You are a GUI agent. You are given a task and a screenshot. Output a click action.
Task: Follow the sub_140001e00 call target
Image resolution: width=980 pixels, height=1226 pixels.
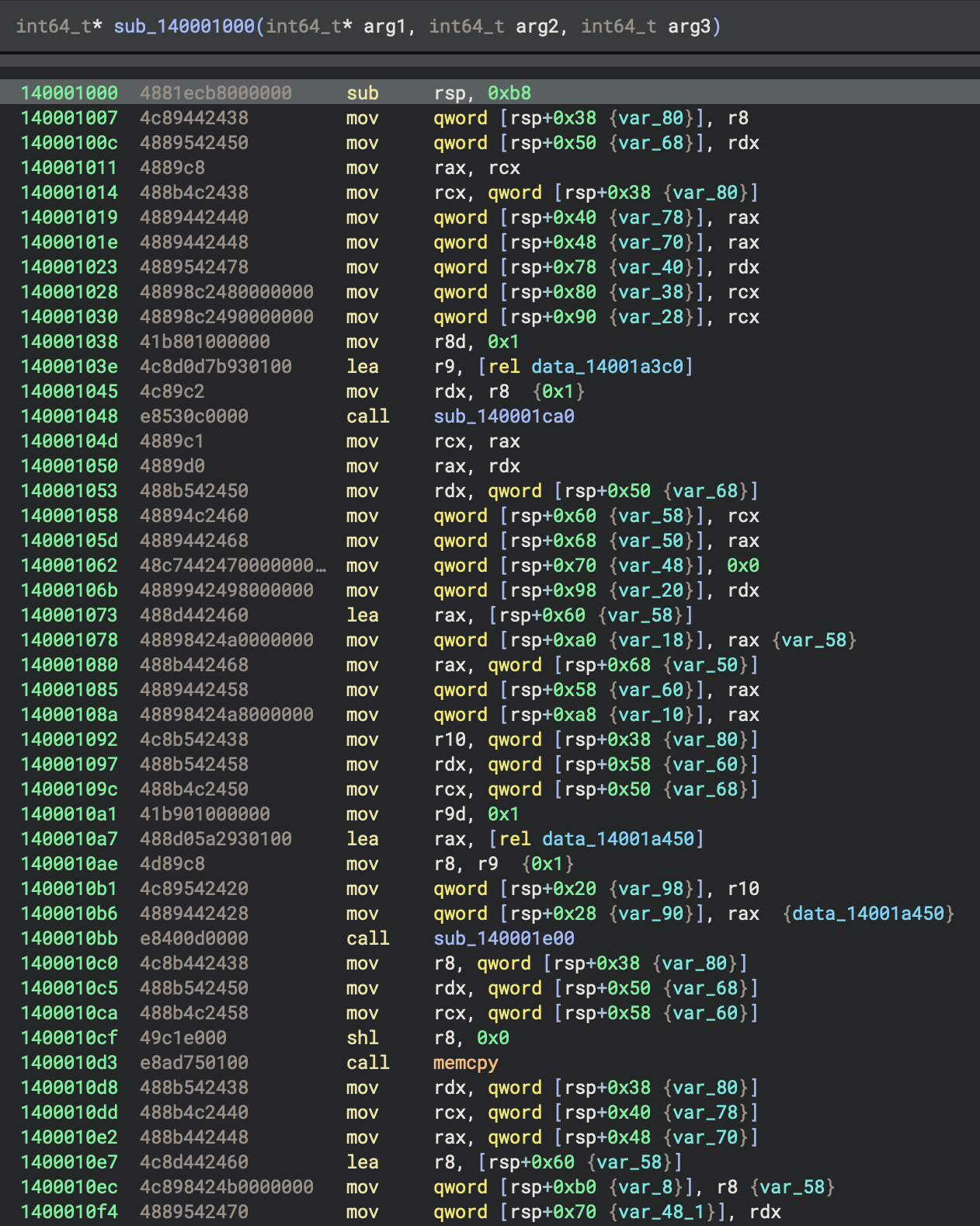(x=504, y=939)
